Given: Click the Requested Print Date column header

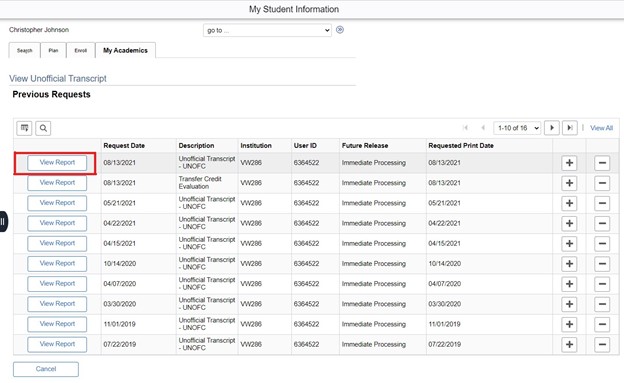Looking at the screenshot, I should (x=461, y=146).
